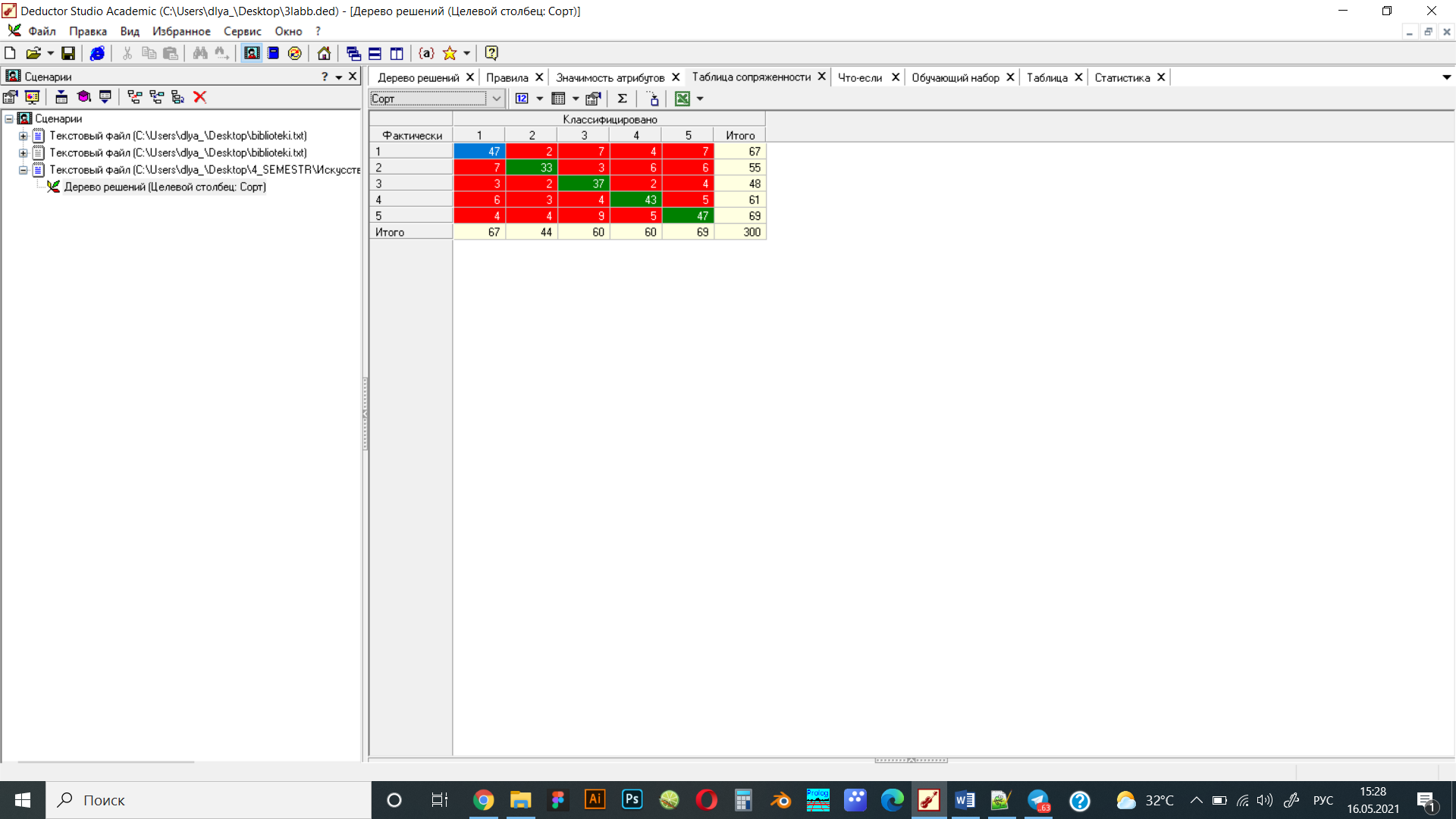Click the Find Next binoculars-with-arrow icon
This screenshot has height=819, width=1456.
pos(222,53)
